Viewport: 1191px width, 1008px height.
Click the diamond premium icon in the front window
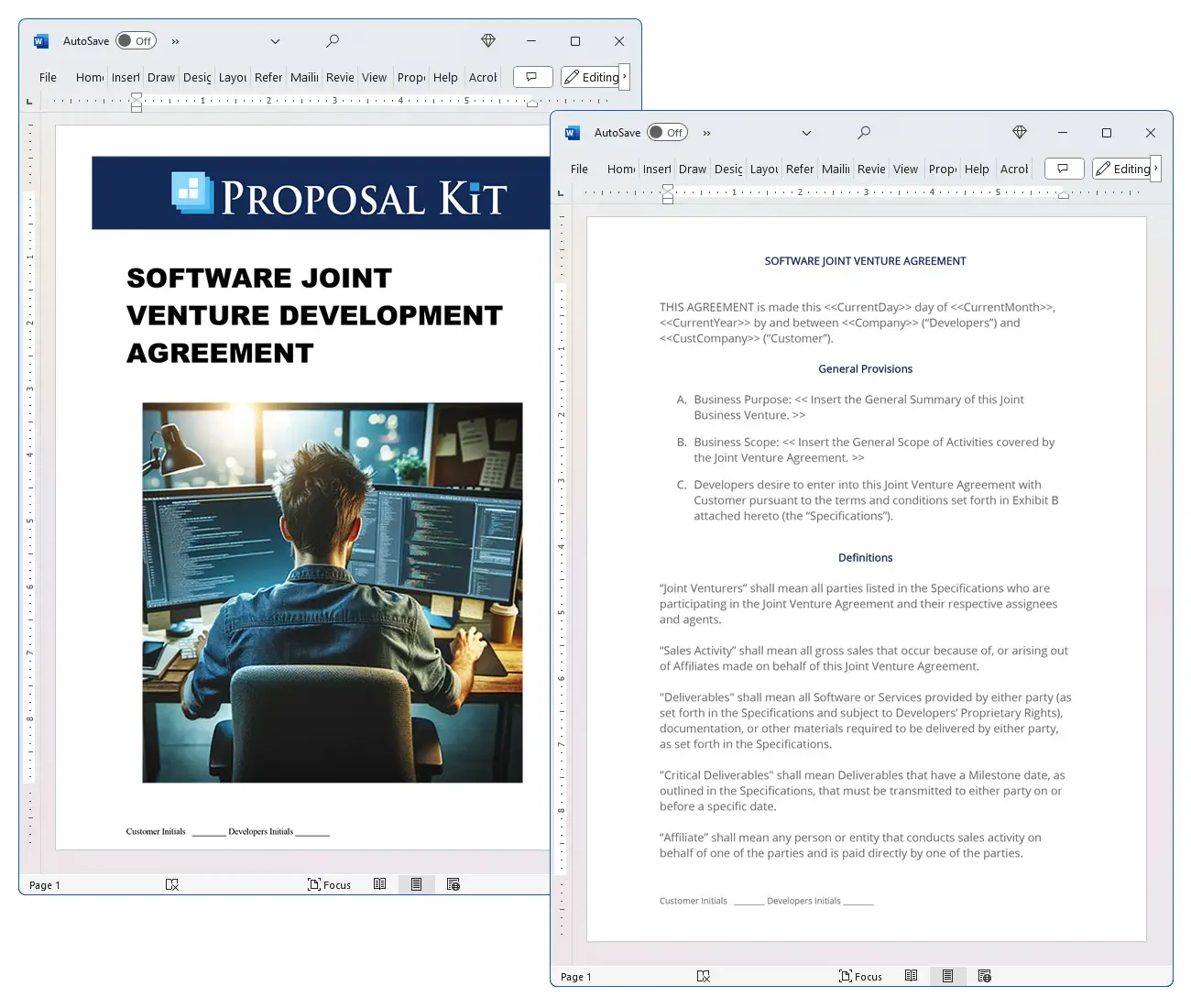coord(1019,133)
